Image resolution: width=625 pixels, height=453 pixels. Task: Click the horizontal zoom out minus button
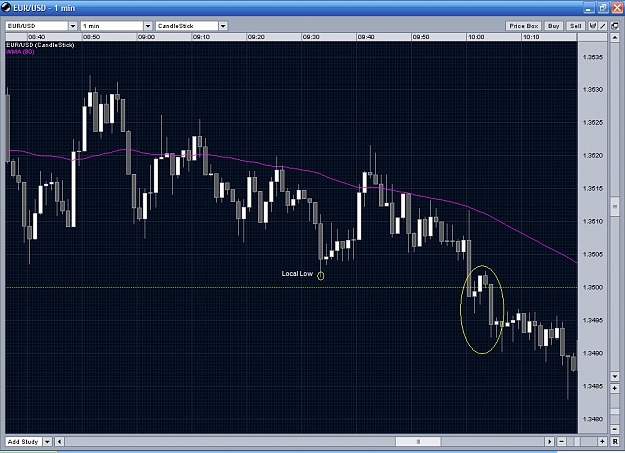click(x=561, y=441)
